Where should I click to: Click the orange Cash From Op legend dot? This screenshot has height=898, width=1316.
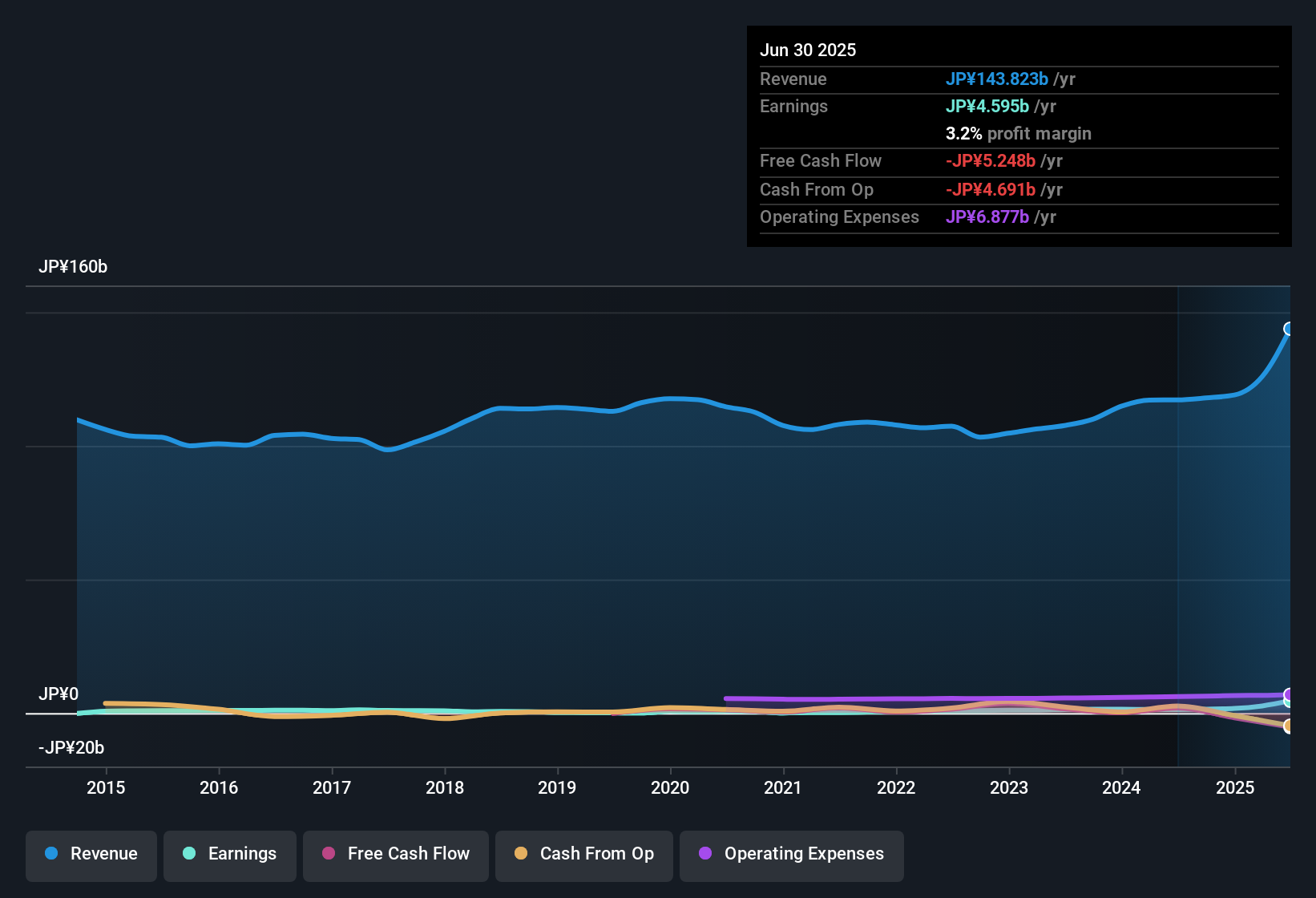point(521,854)
